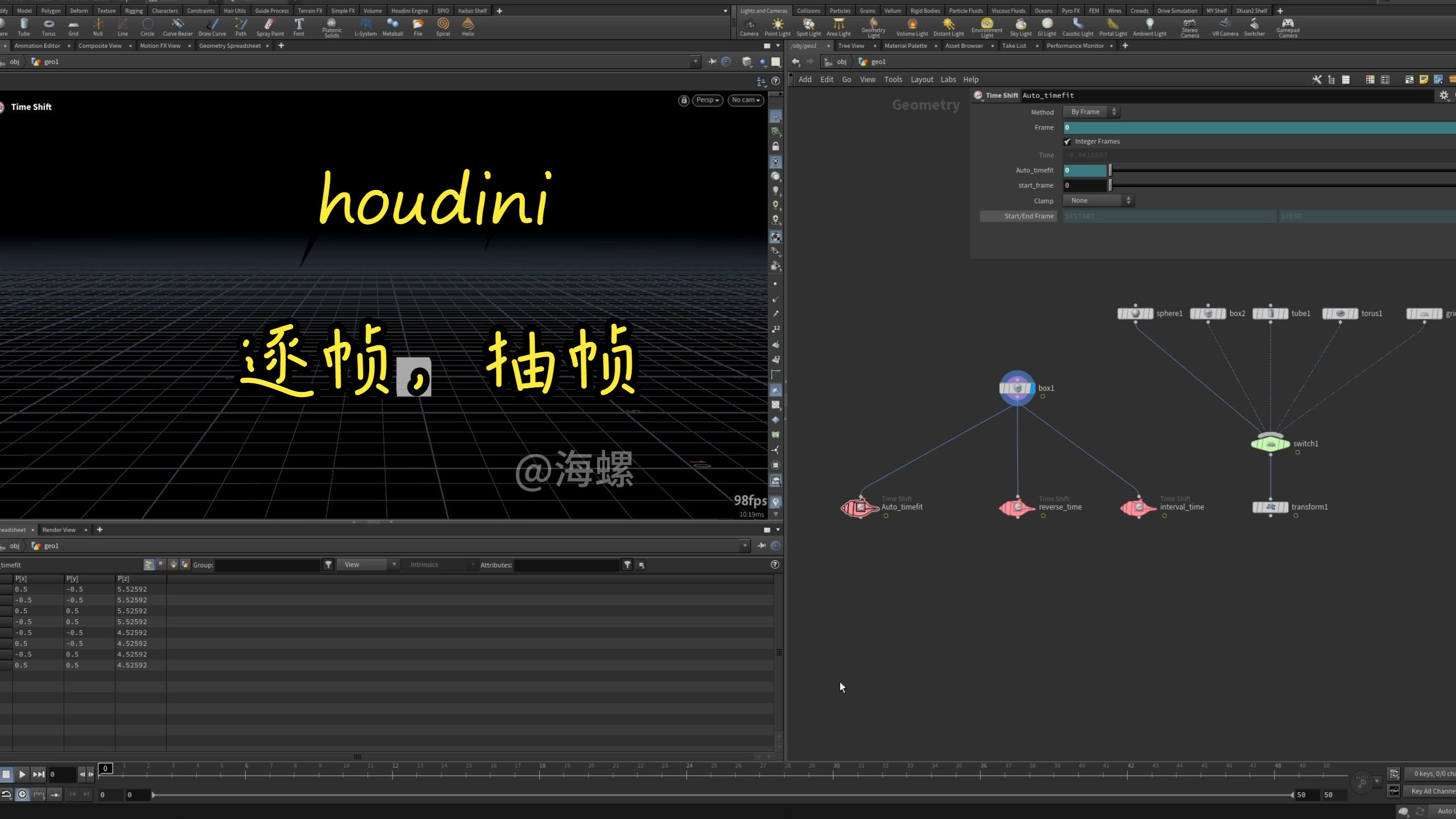Open the Intrinsics dropdown
The height and width of the screenshot is (819, 1456).
click(x=441, y=565)
